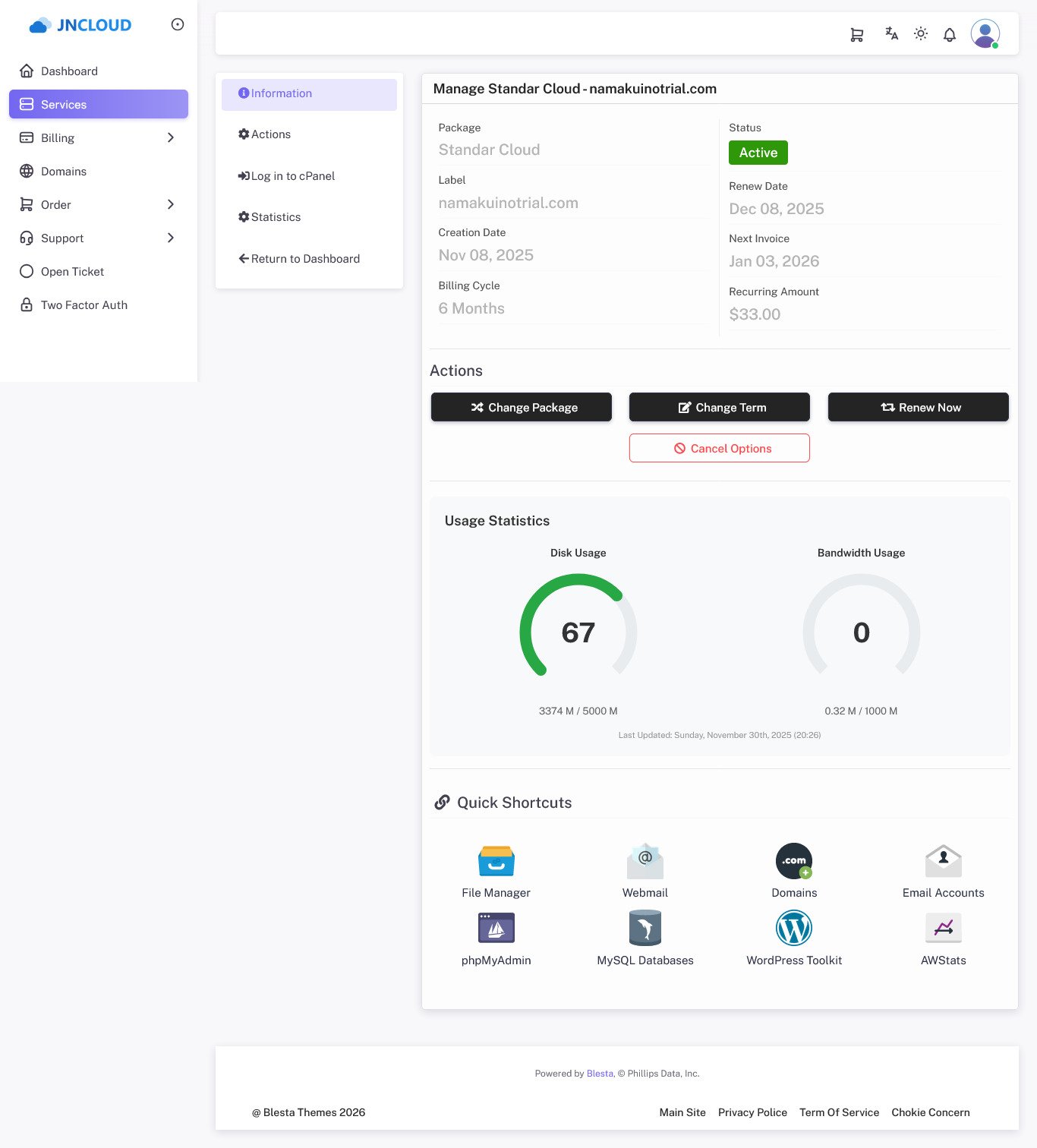Click the Cancel Options button

point(719,449)
